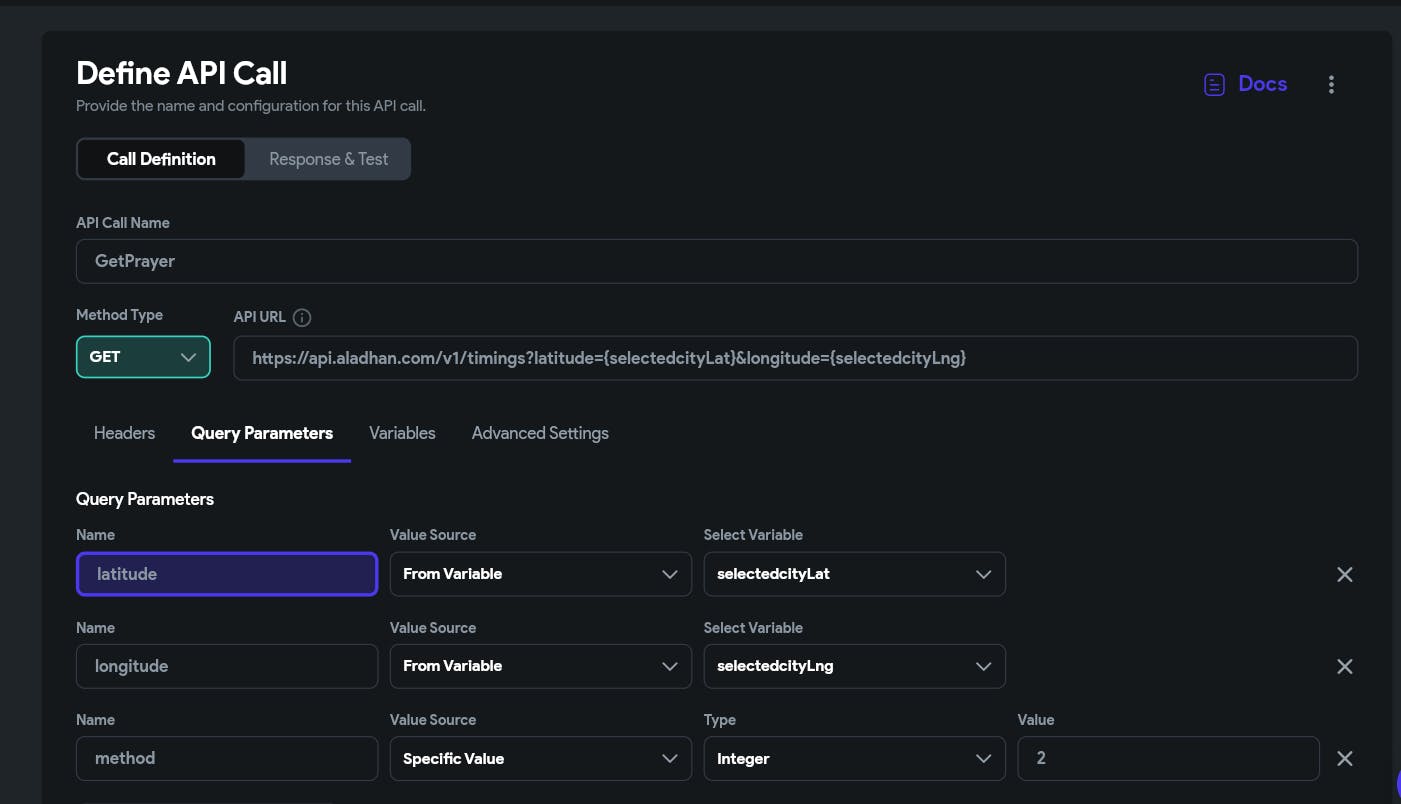Switch to Response & Test view
Viewport: 1401px width, 804px height.
[x=328, y=159]
